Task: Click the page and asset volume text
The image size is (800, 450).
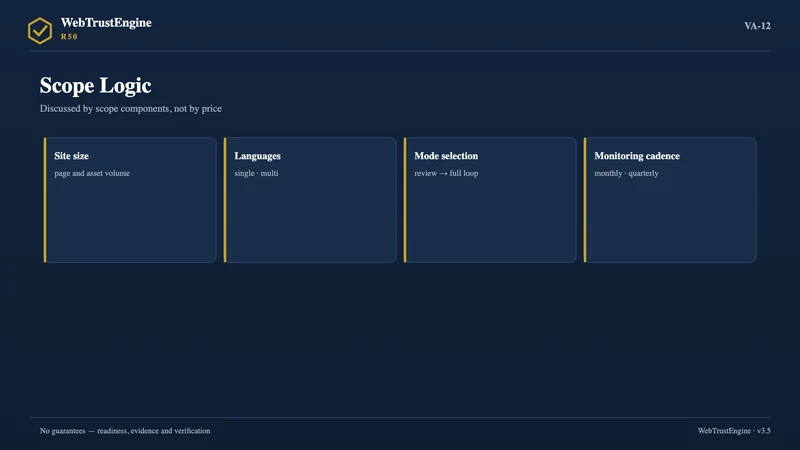Action: pos(92,173)
